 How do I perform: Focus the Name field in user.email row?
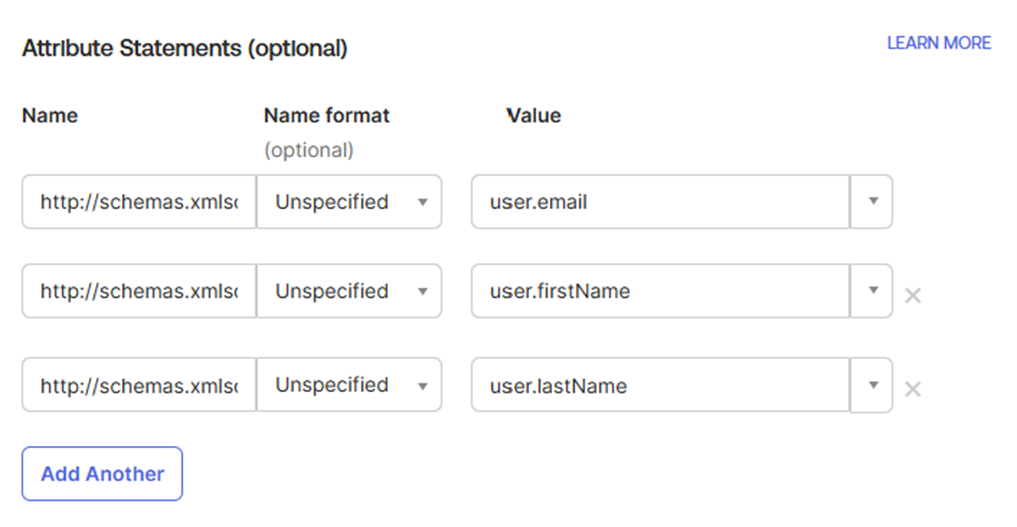click(x=139, y=202)
